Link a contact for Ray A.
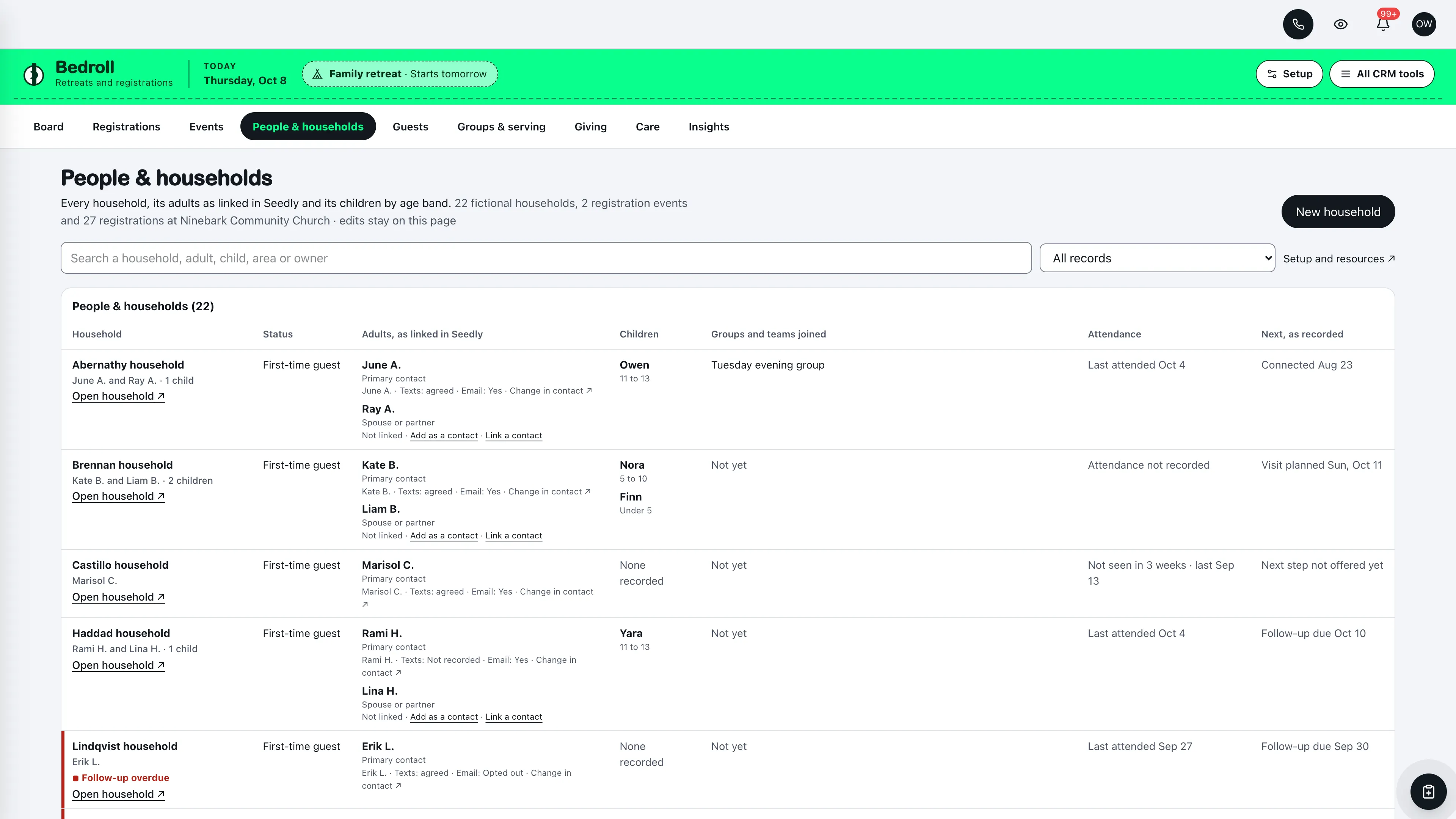The image size is (1456, 819). click(x=514, y=436)
